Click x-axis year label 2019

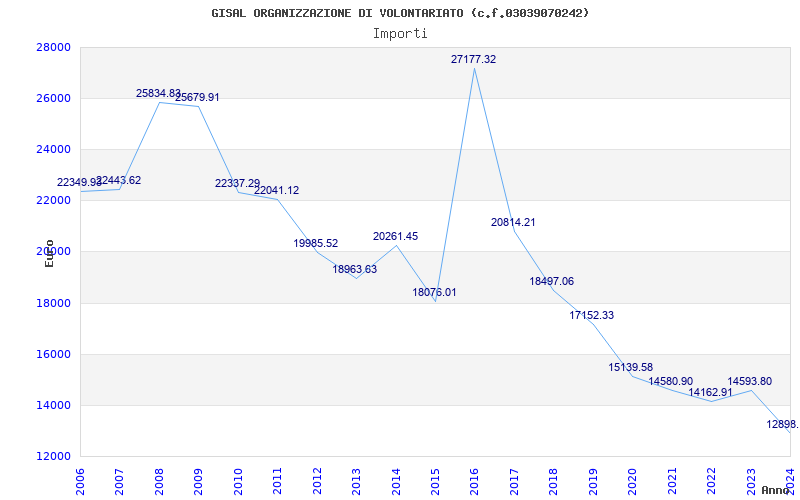pyautogui.click(x=593, y=482)
